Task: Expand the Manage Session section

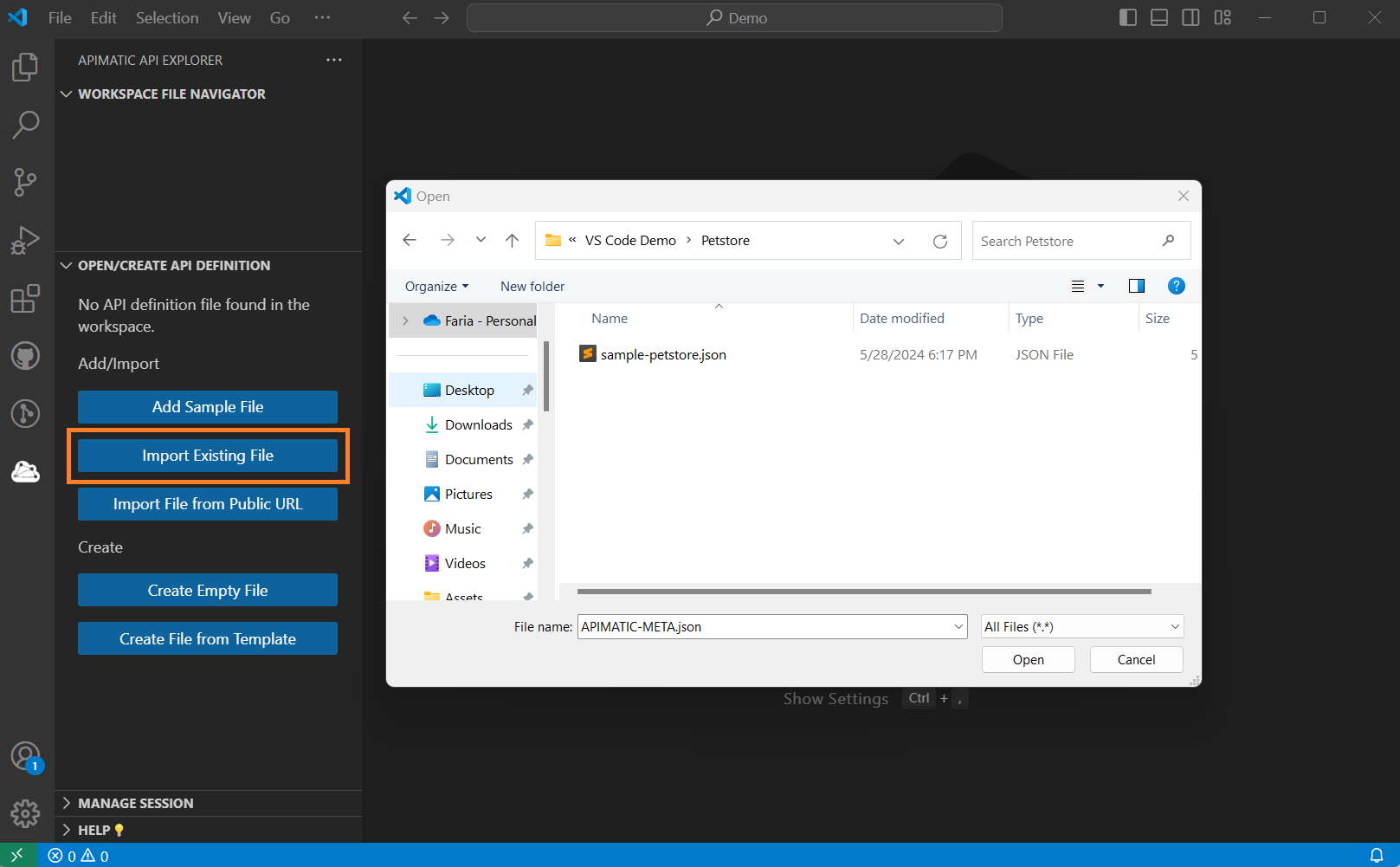Action: [66, 803]
